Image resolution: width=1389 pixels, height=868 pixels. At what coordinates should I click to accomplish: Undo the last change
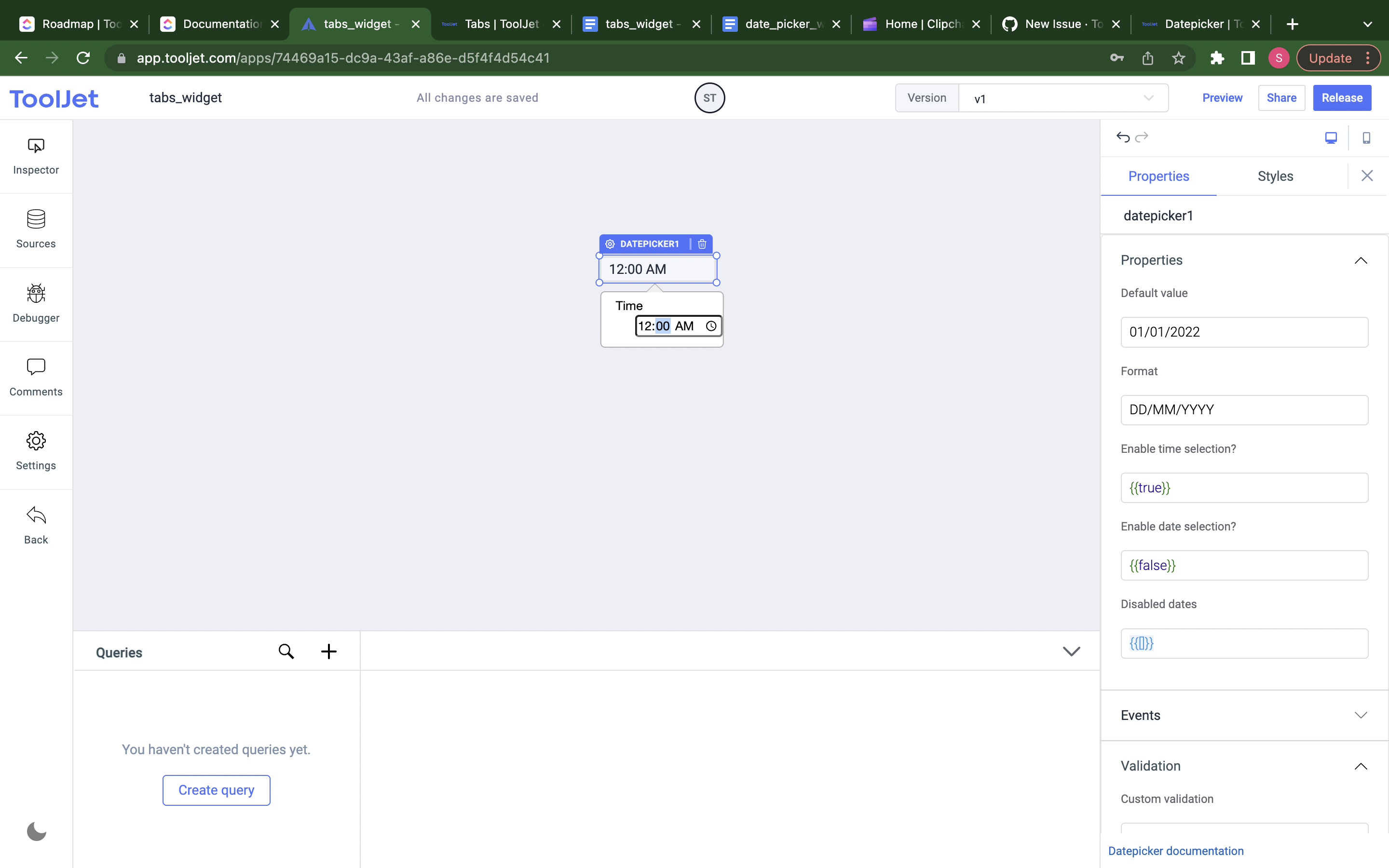pyautogui.click(x=1123, y=137)
